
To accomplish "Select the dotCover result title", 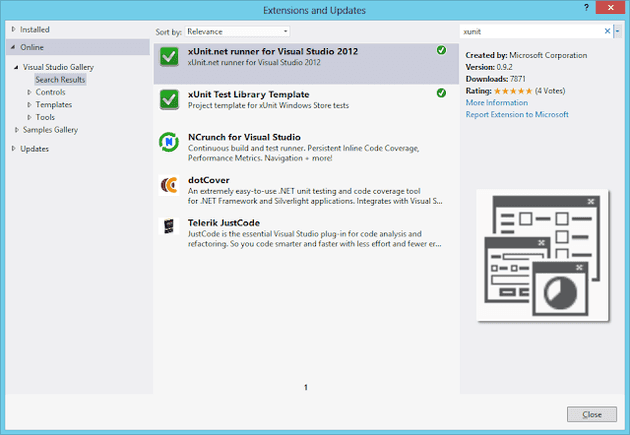I will tap(209, 180).
